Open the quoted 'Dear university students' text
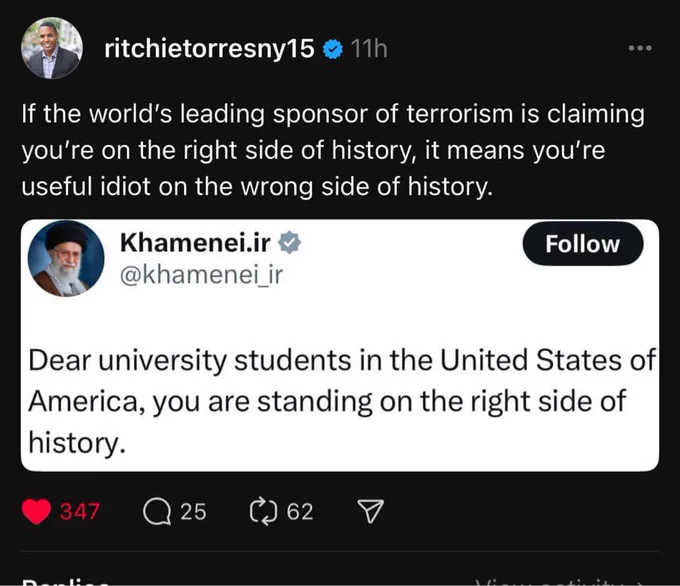Image resolution: width=680 pixels, height=586 pixels. click(x=341, y=401)
